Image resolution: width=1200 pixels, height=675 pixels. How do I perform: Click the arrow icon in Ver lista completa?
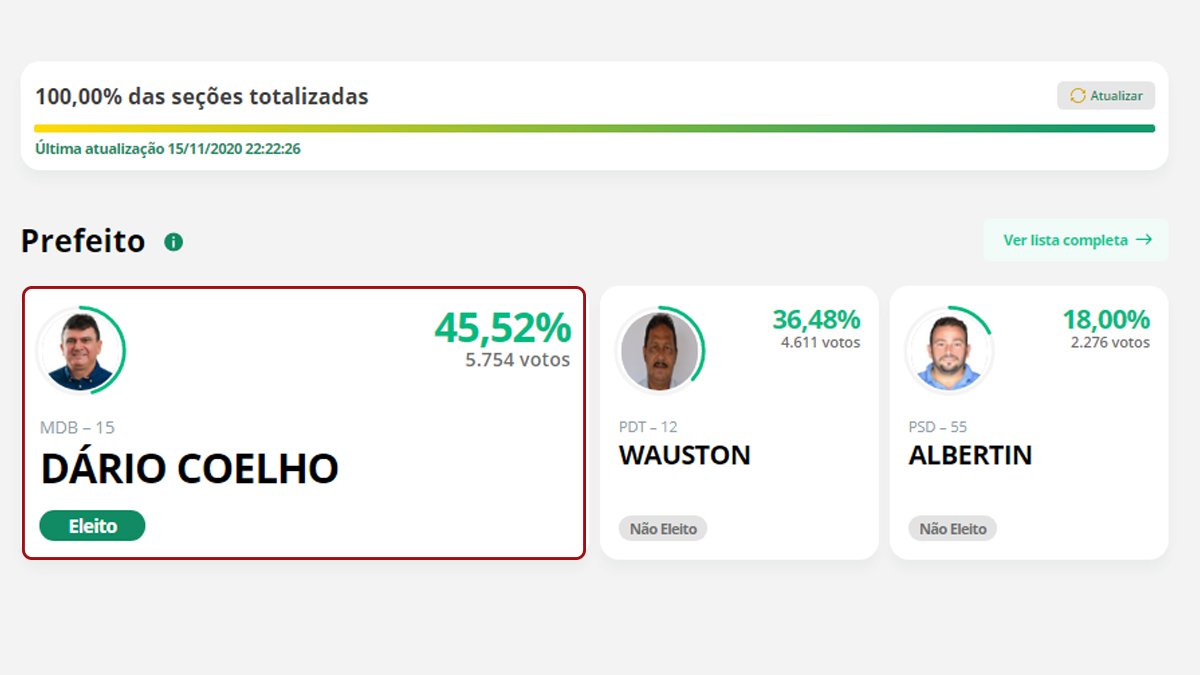[x=1144, y=240]
